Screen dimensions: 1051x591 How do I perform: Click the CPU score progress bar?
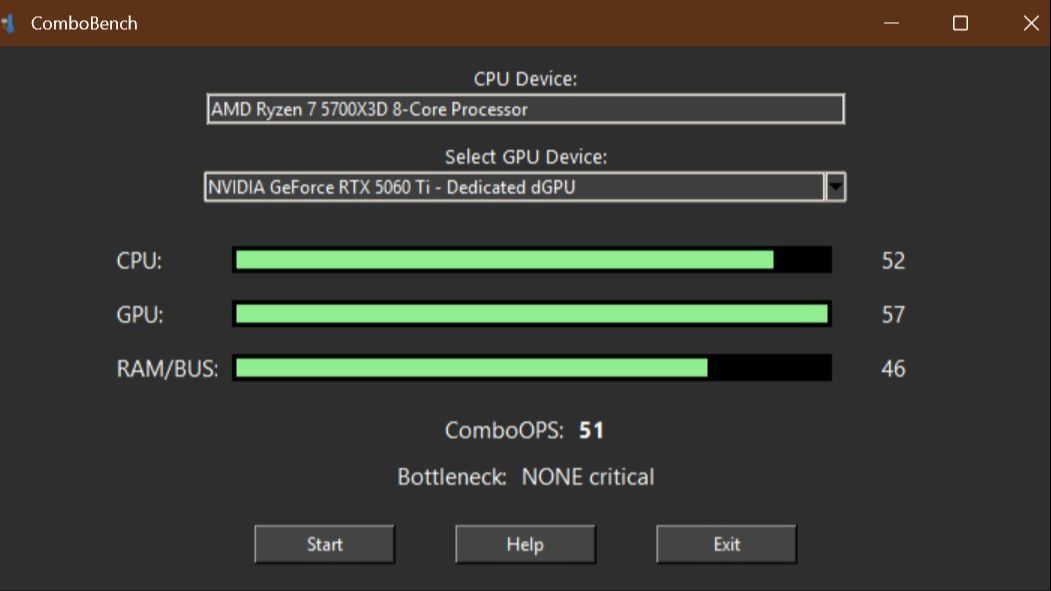click(531, 260)
